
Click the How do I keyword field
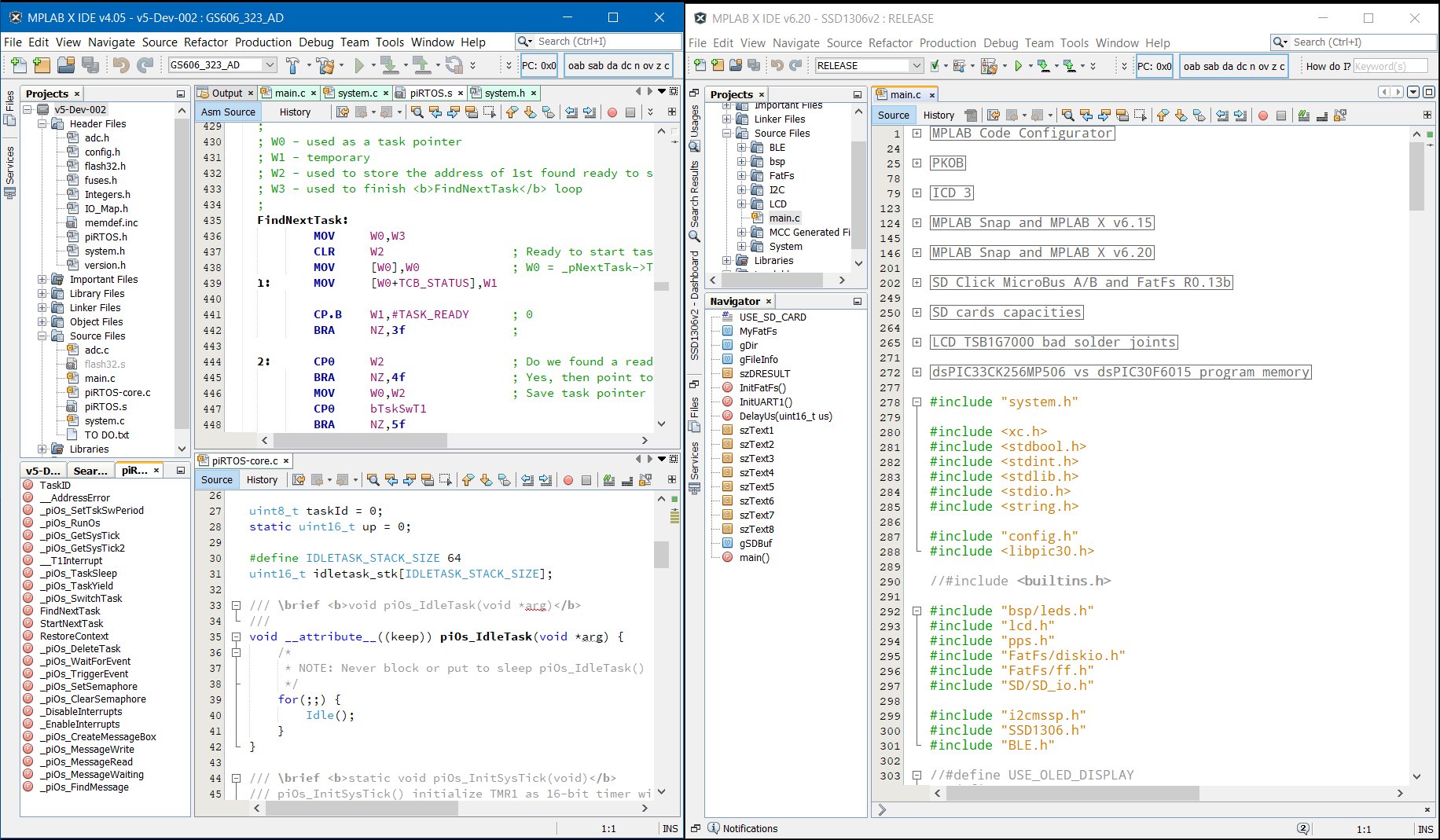click(x=1390, y=66)
